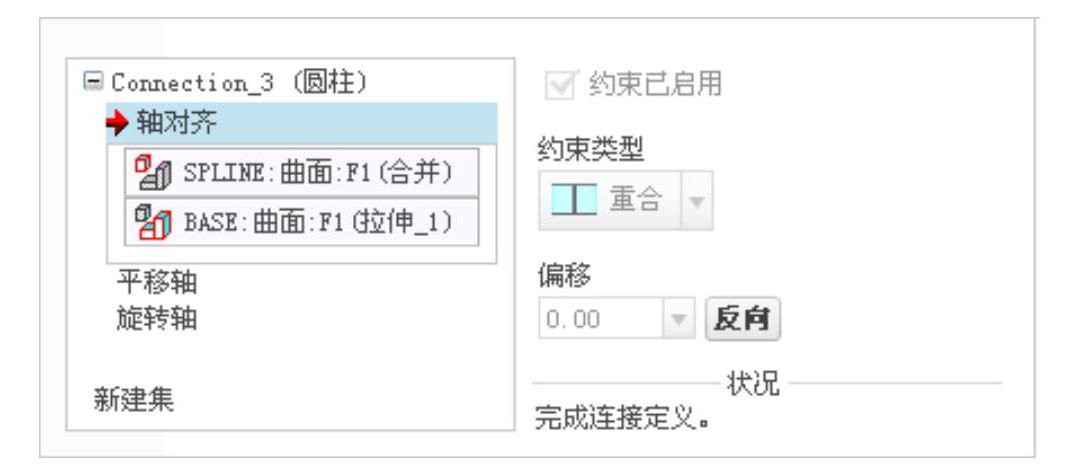Click the red arrow beside 轴对齐

pos(119,123)
